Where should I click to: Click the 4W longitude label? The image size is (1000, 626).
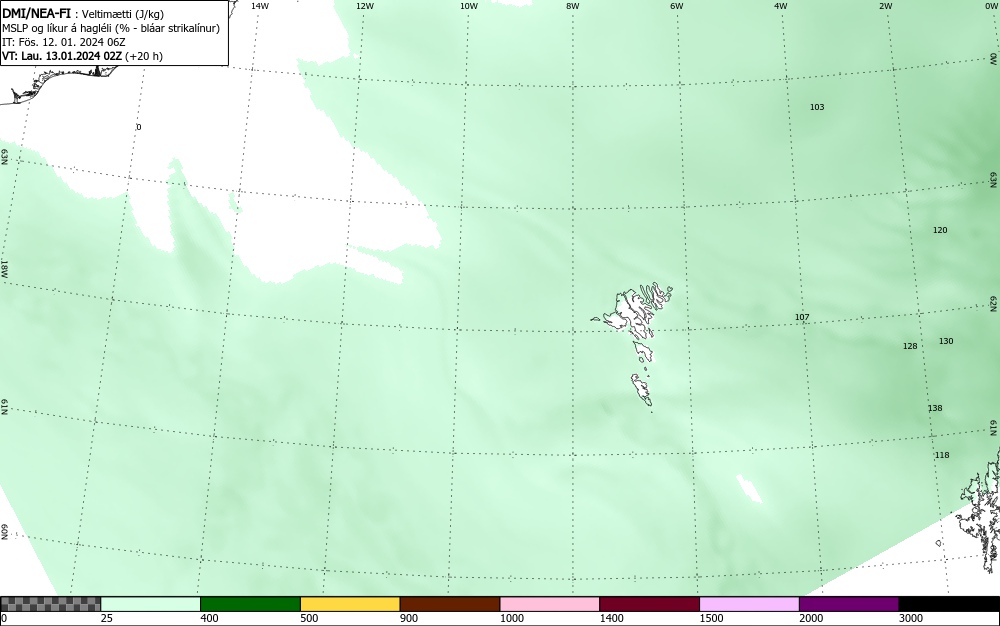[781, 6]
